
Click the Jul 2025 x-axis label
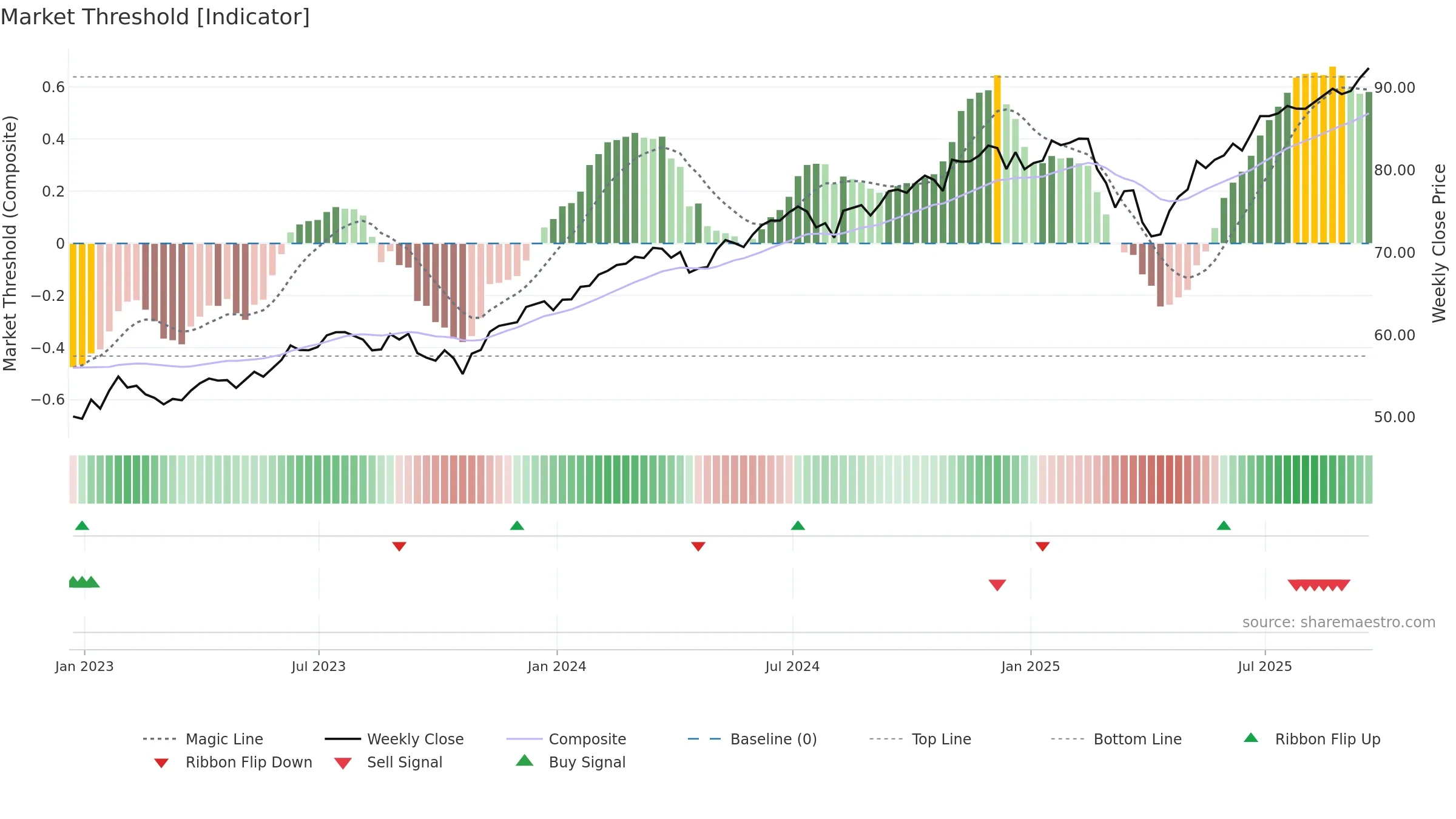(x=1265, y=666)
